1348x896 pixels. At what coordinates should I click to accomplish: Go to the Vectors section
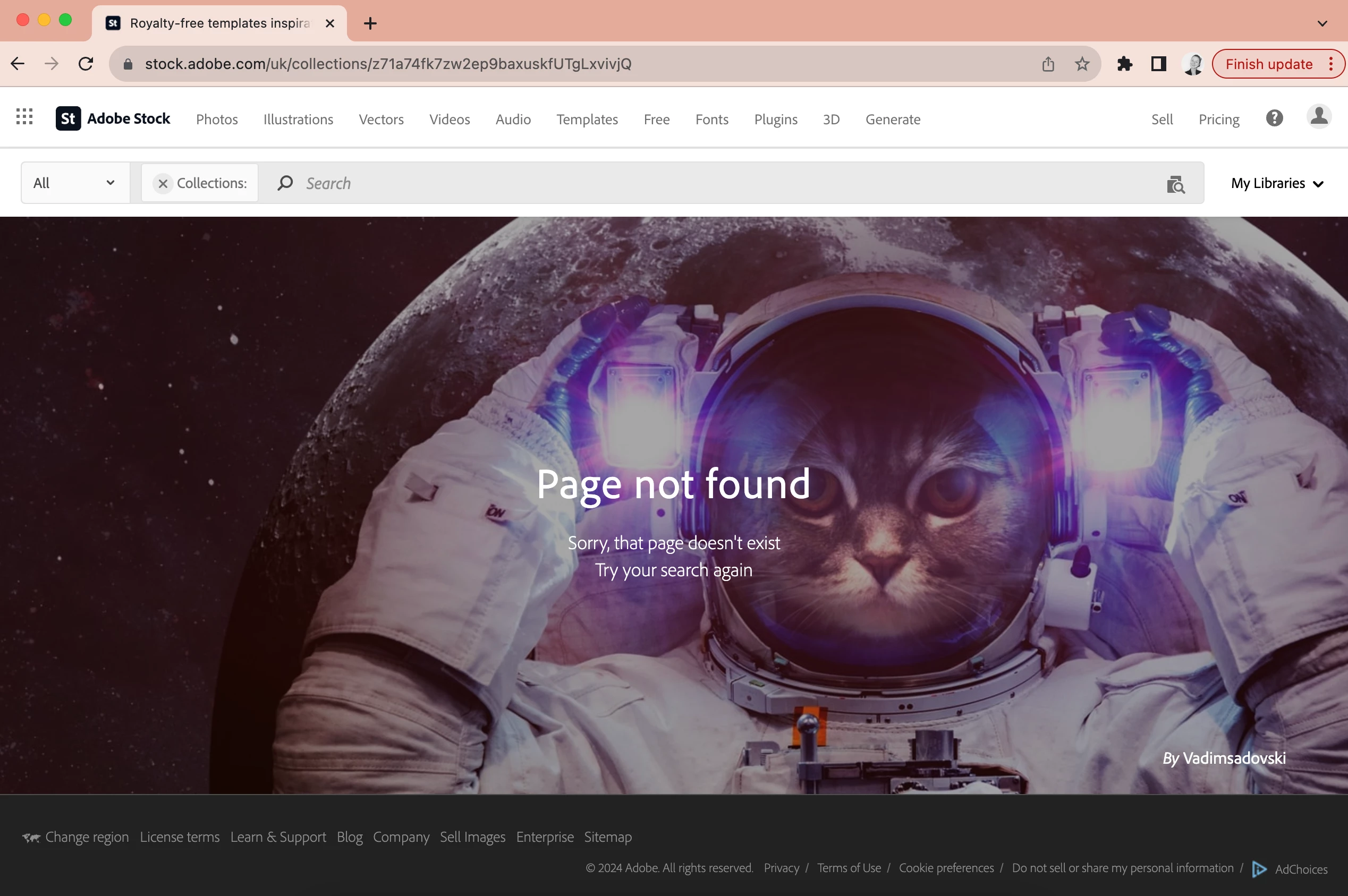click(x=381, y=120)
